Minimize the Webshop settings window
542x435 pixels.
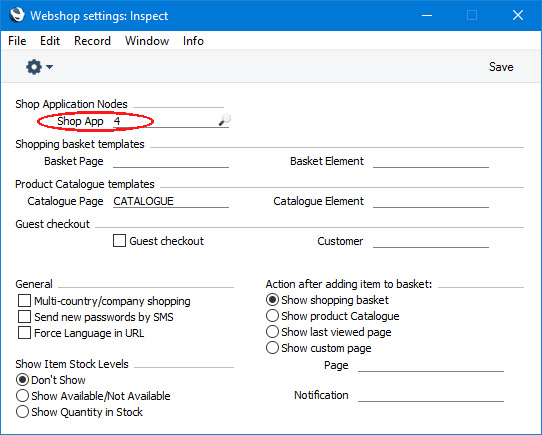click(x=427, y=15)
